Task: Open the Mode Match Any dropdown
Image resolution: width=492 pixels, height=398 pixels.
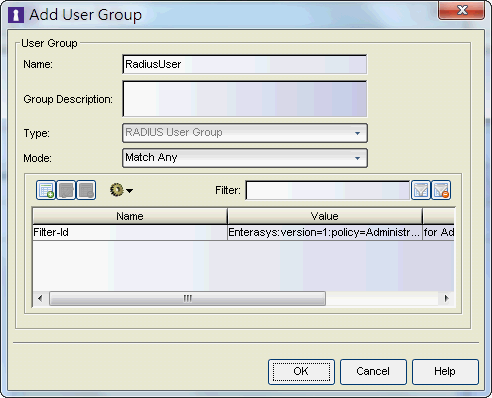Action: [x=245, y=158]
